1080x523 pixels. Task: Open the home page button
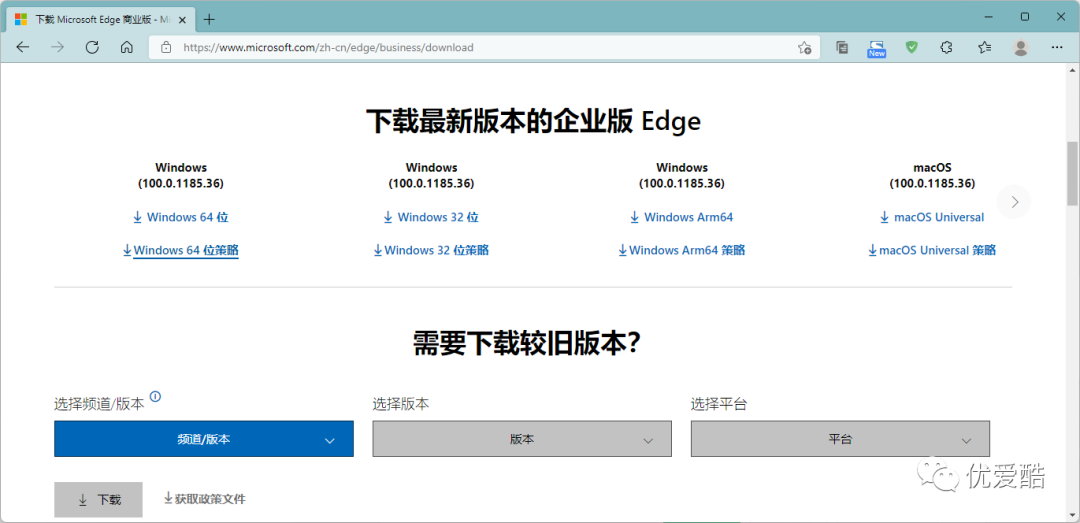[x=126, y=48]
